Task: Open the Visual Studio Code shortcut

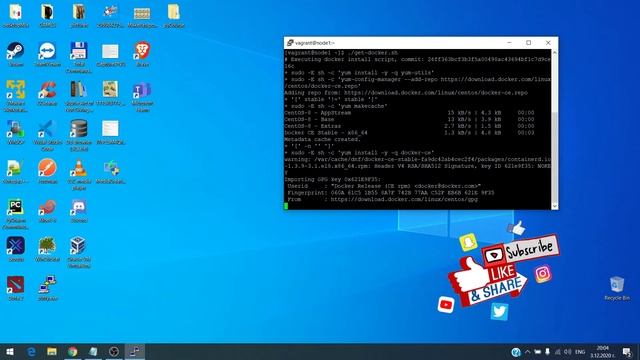Action: tap(47, 135)
